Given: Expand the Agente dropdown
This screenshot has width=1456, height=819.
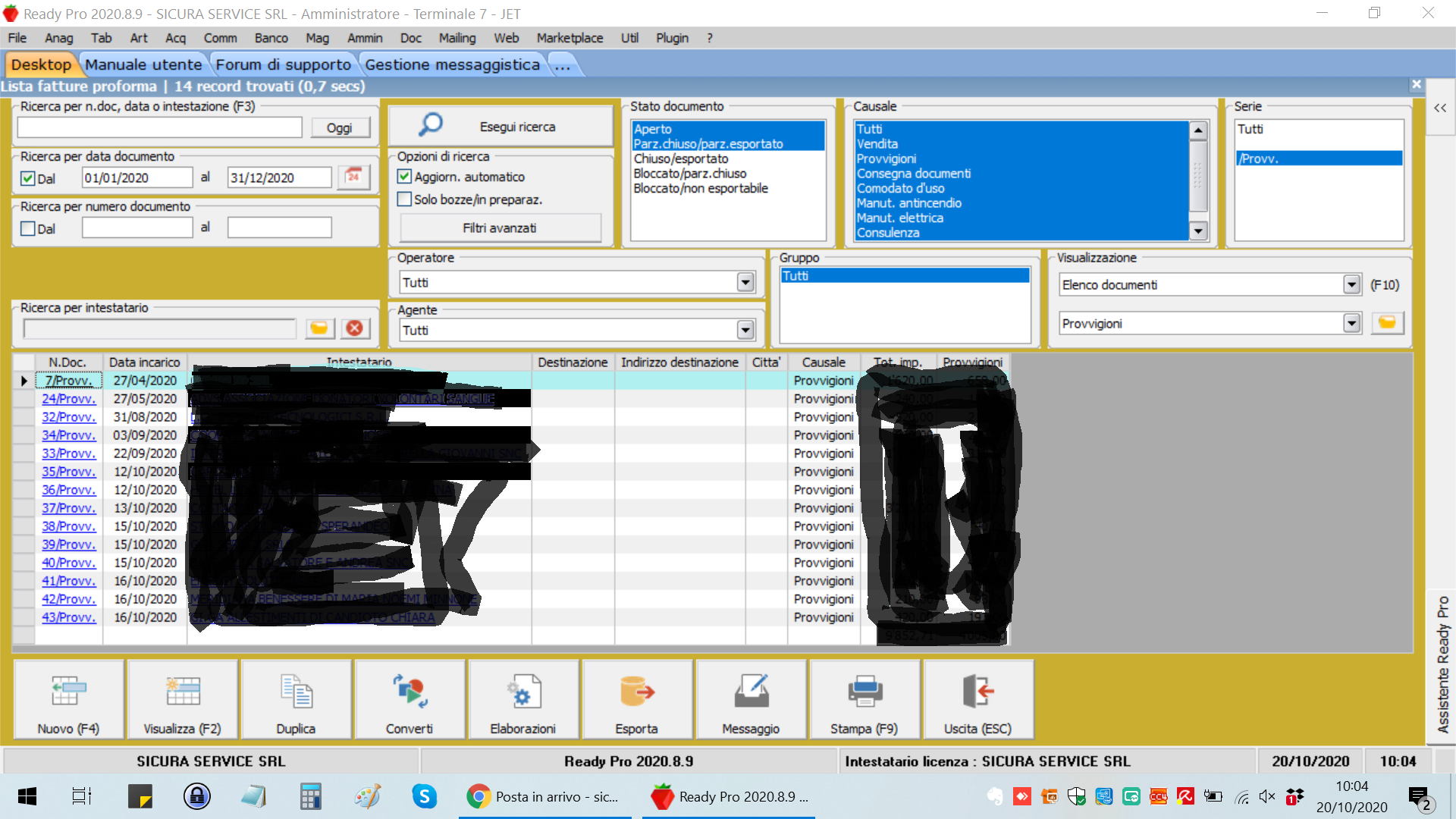Looking at the screenshot, I should click(x=745, y=330).
